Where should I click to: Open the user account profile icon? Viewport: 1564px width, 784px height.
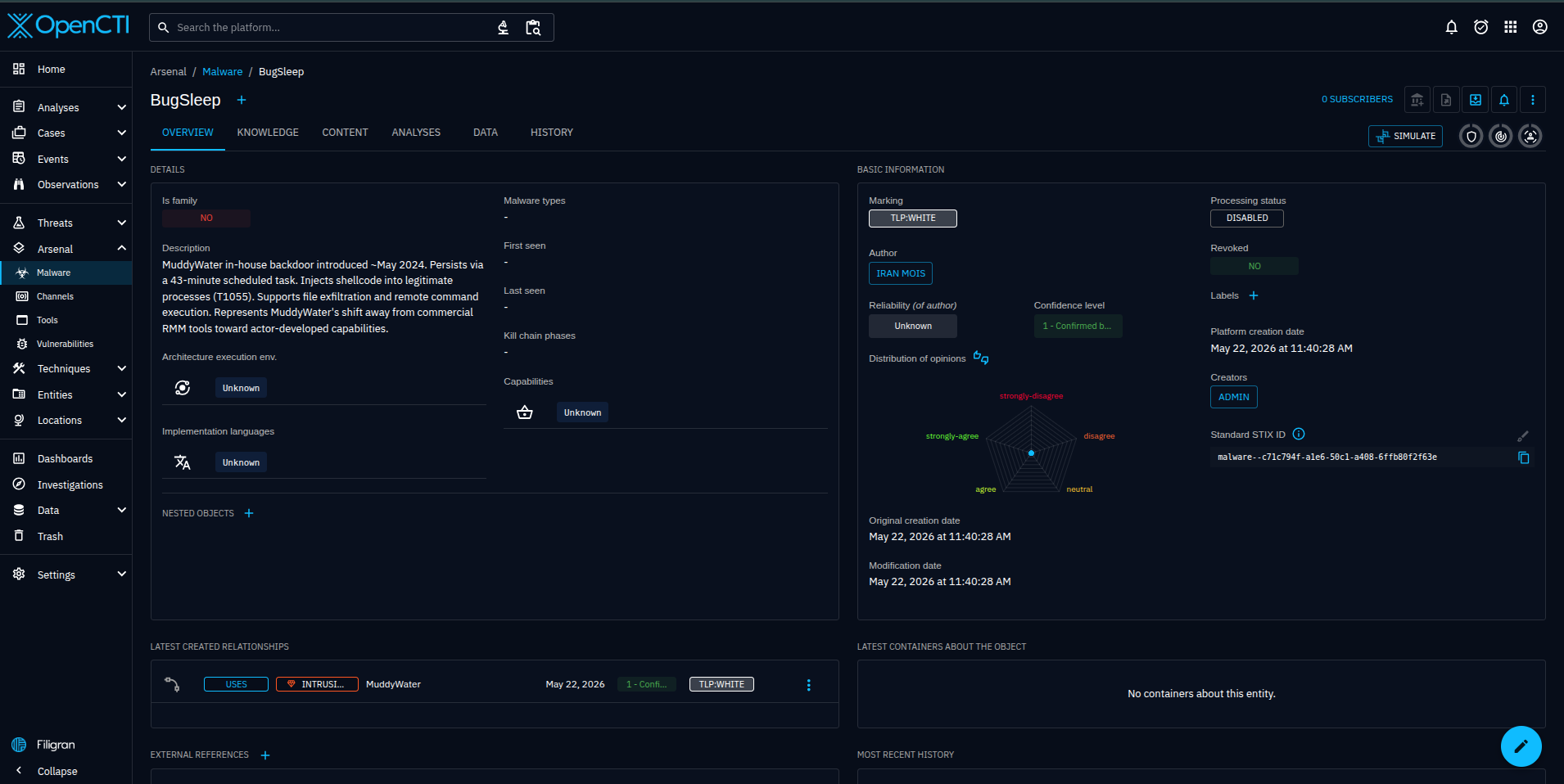click(x=1540, y=27)
